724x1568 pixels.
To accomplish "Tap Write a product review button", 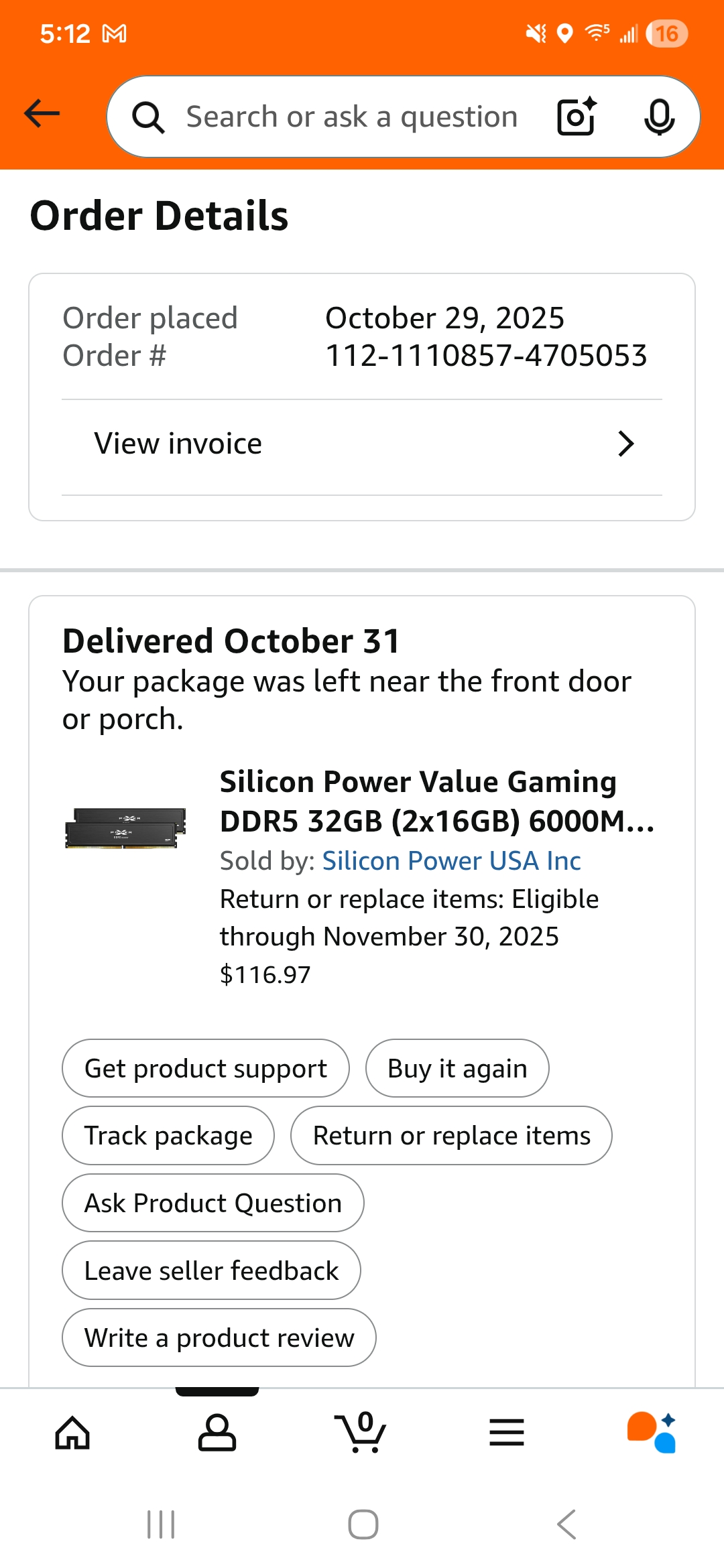I will [x=219, y=1337].
